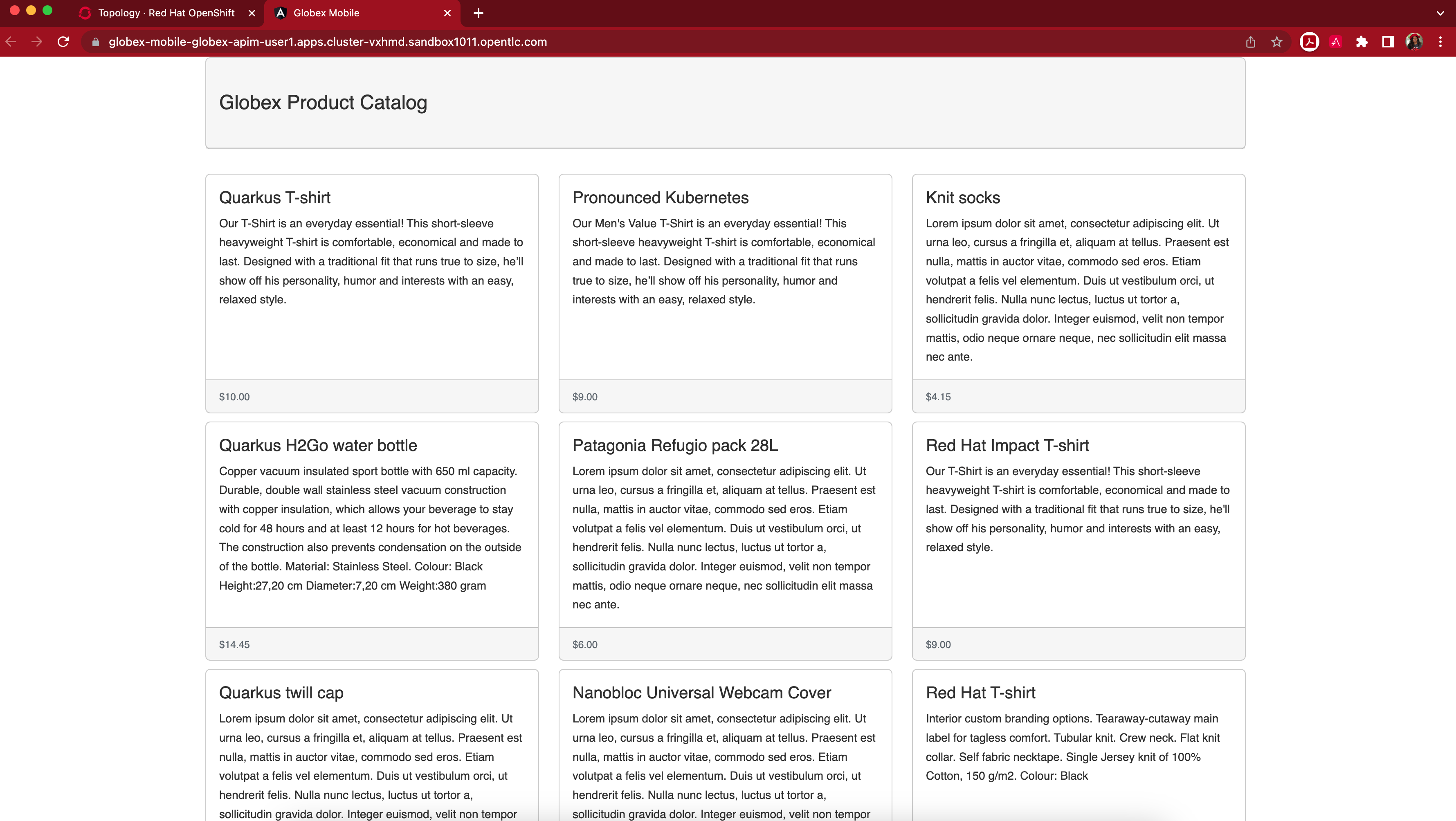Open the Angular DevTools extension icon
Image resolution: width=1456 pixels, height=821 pixels.
click(1336, 42)
